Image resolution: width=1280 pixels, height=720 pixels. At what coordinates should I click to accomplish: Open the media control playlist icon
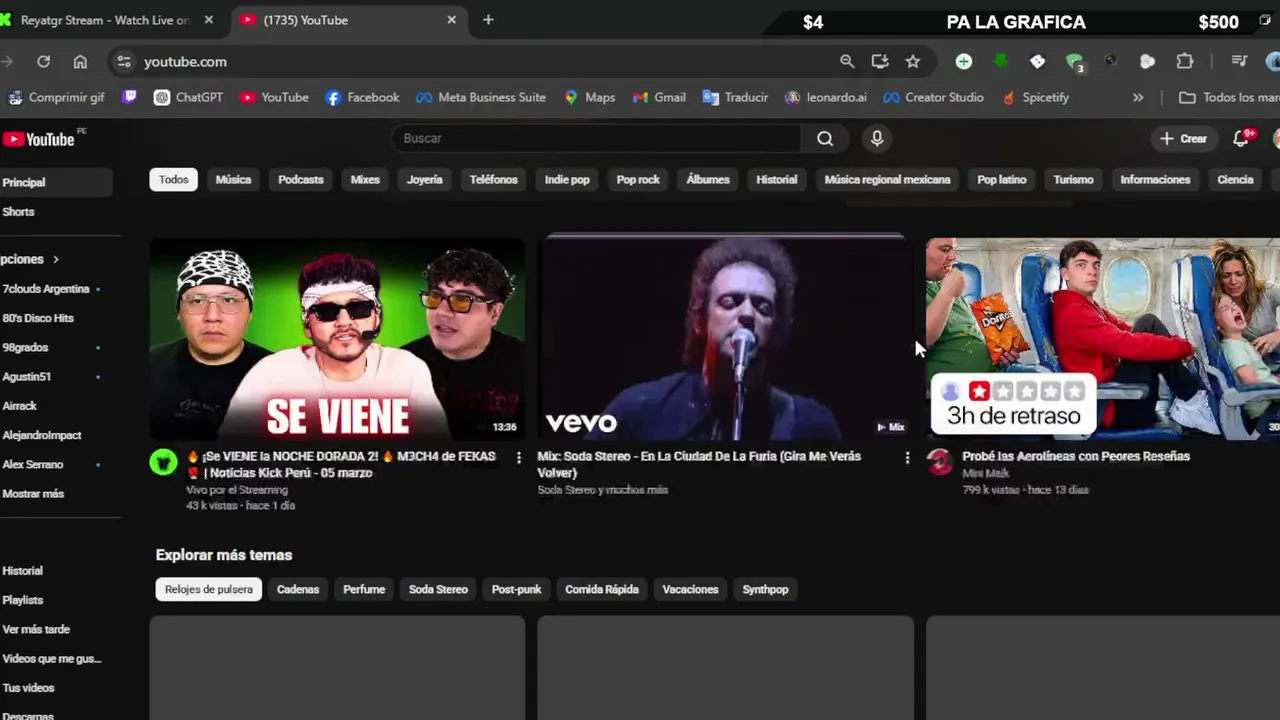(1240, 62)
